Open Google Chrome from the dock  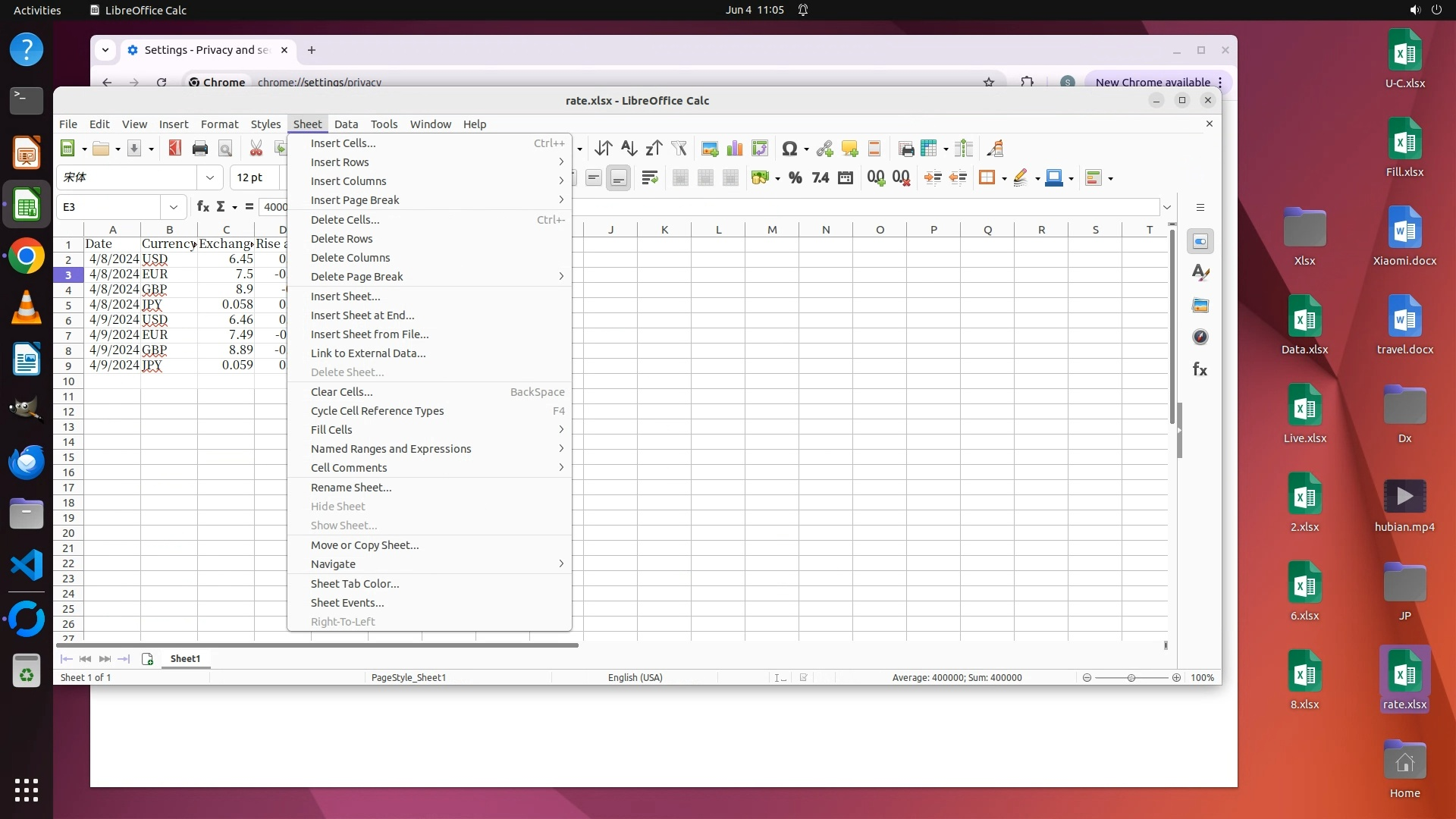27,257
